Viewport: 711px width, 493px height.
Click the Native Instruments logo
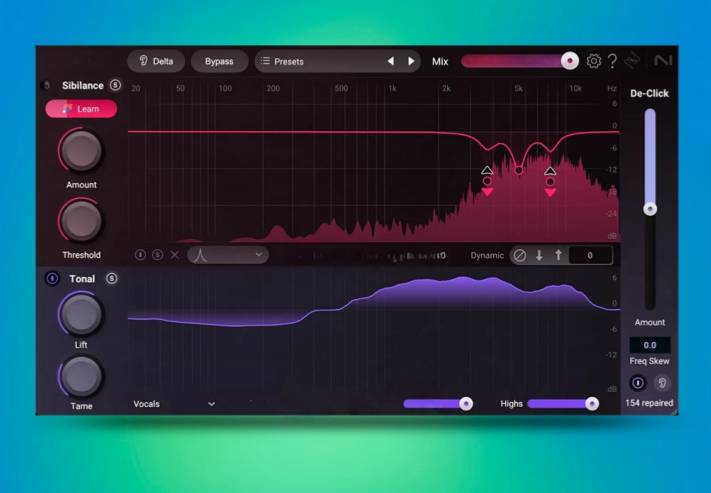click(662, 60)
